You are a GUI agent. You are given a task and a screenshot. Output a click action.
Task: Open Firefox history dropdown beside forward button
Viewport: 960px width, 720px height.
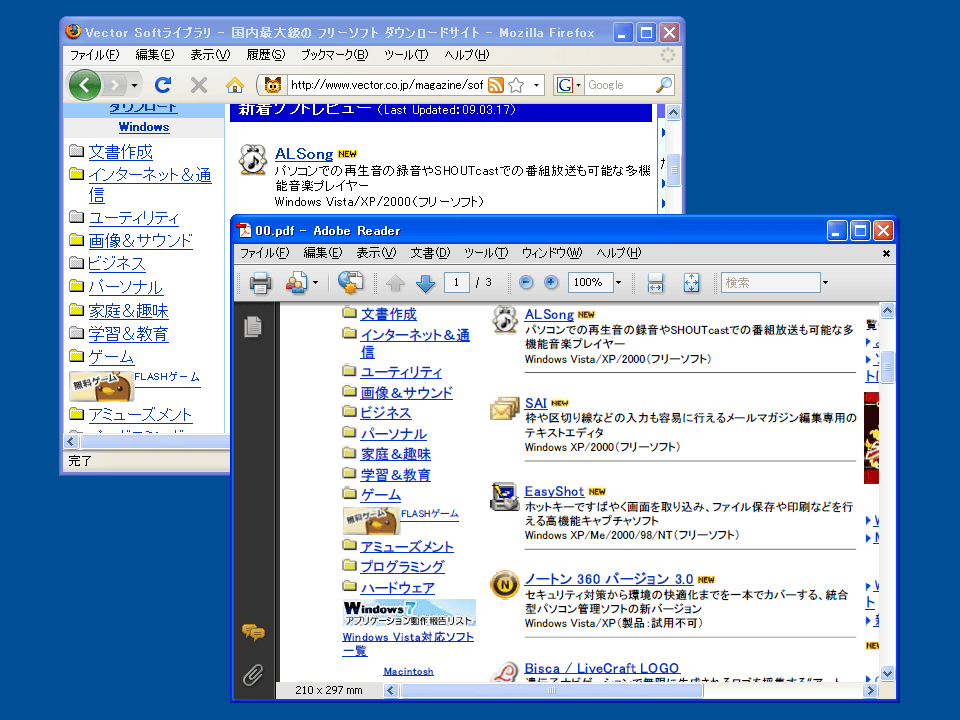point(134,85)
